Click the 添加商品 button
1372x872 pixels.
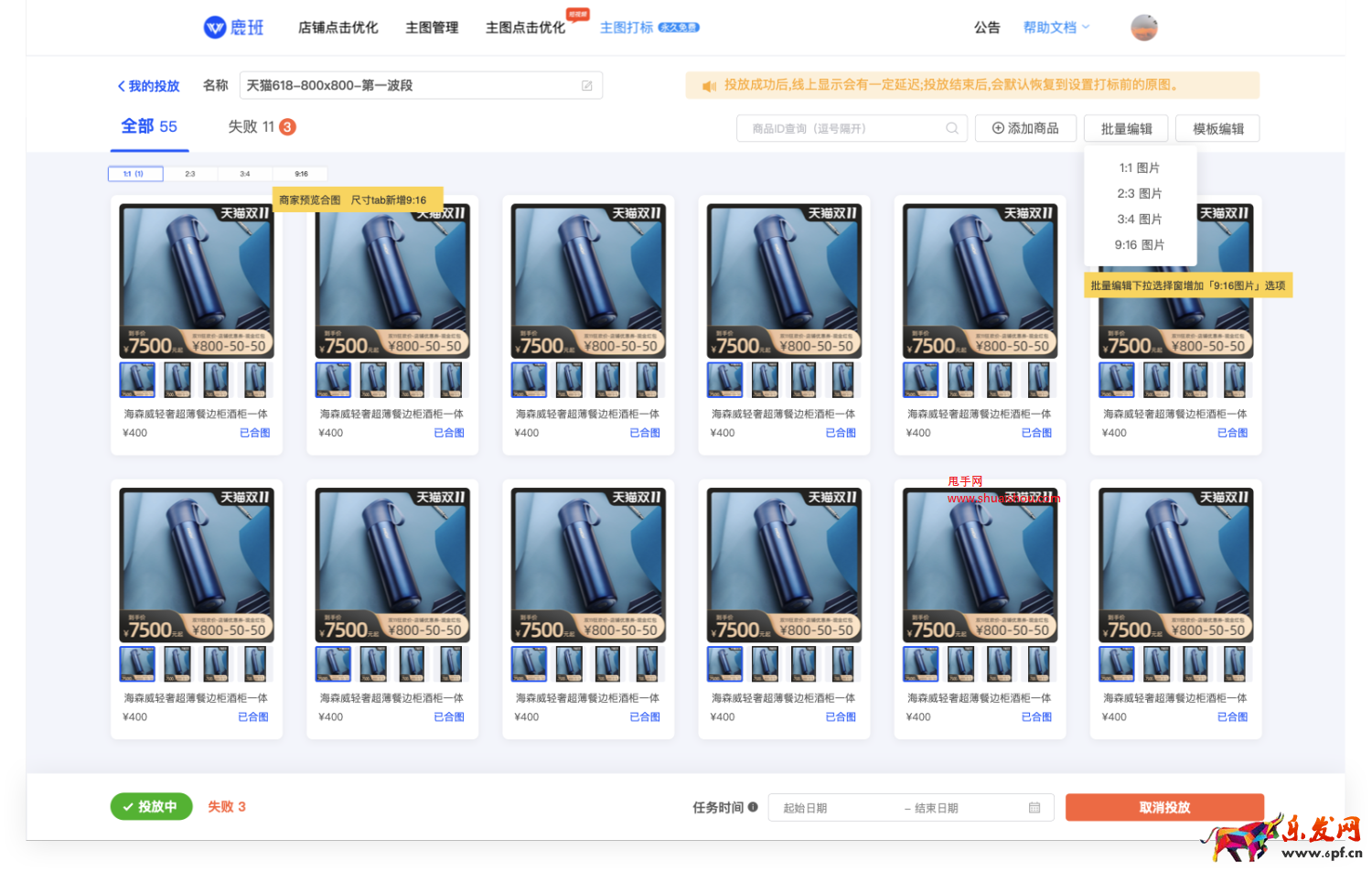1025,129
